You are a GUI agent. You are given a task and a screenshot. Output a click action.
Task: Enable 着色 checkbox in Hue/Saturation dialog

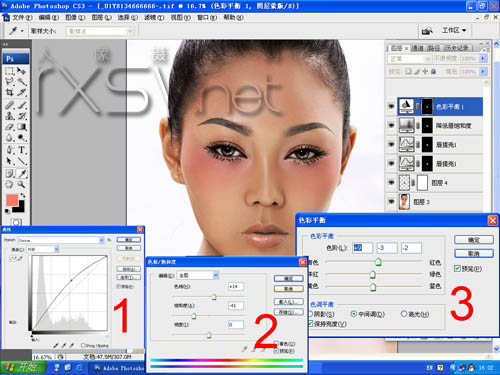[276, 344]
